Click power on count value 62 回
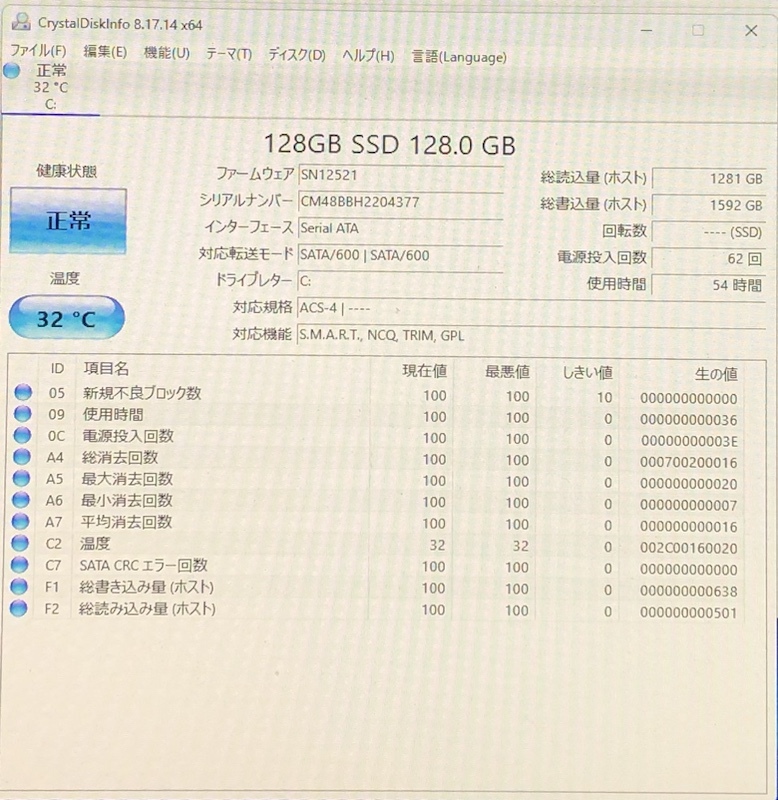Viewport: 778px width, 800px height. click(709, 258)
